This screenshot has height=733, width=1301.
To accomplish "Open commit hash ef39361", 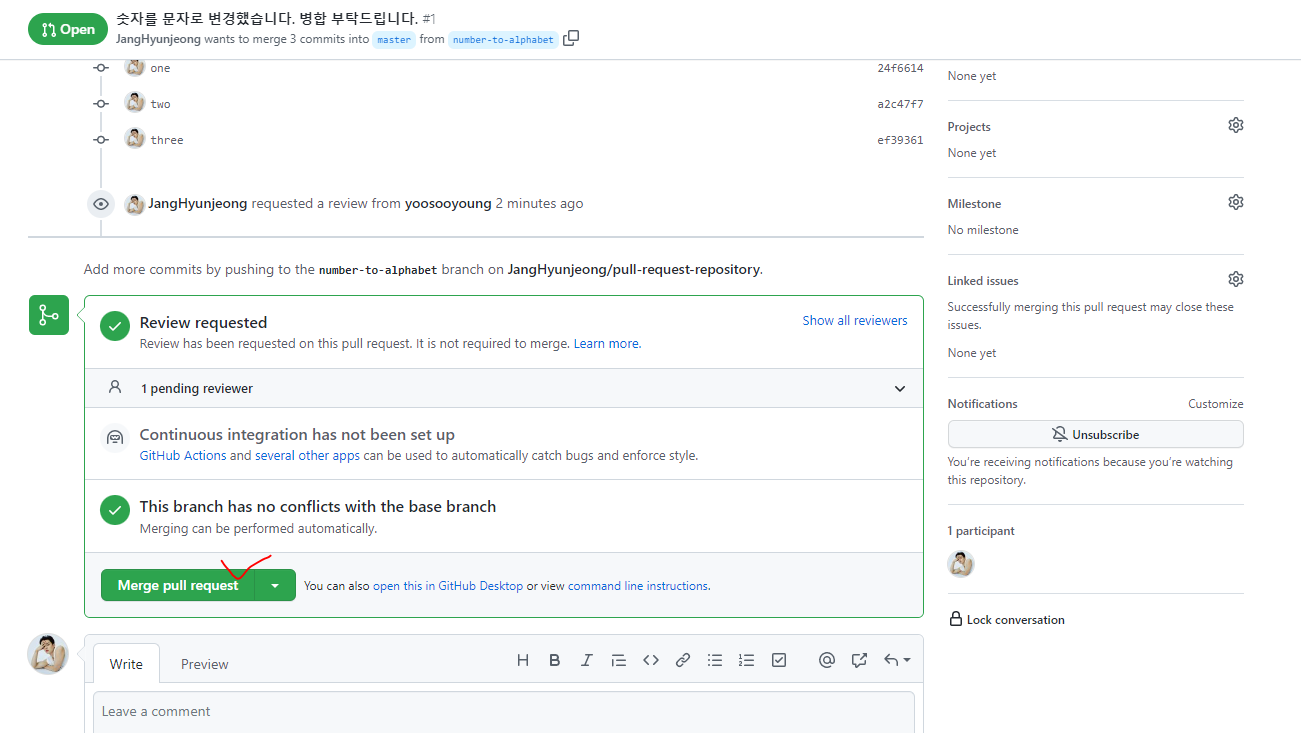I will point(900,140).
